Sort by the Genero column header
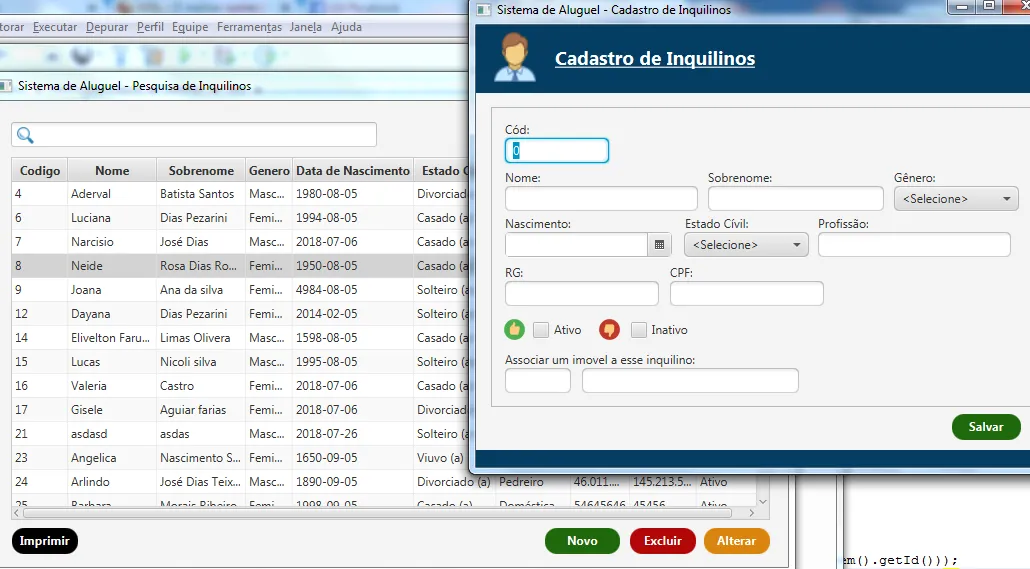Viewport: 1030px width, 569px height. coord(269,171)
